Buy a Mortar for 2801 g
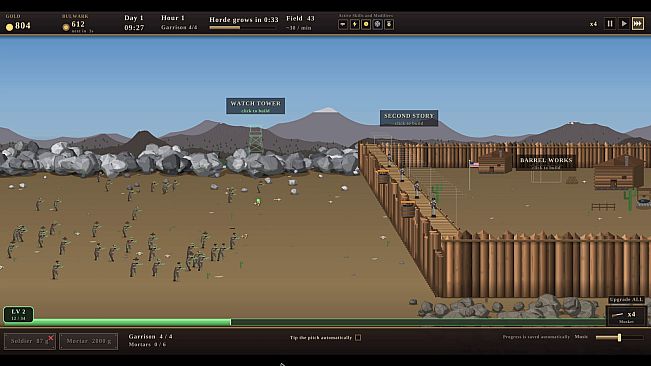 88,341
